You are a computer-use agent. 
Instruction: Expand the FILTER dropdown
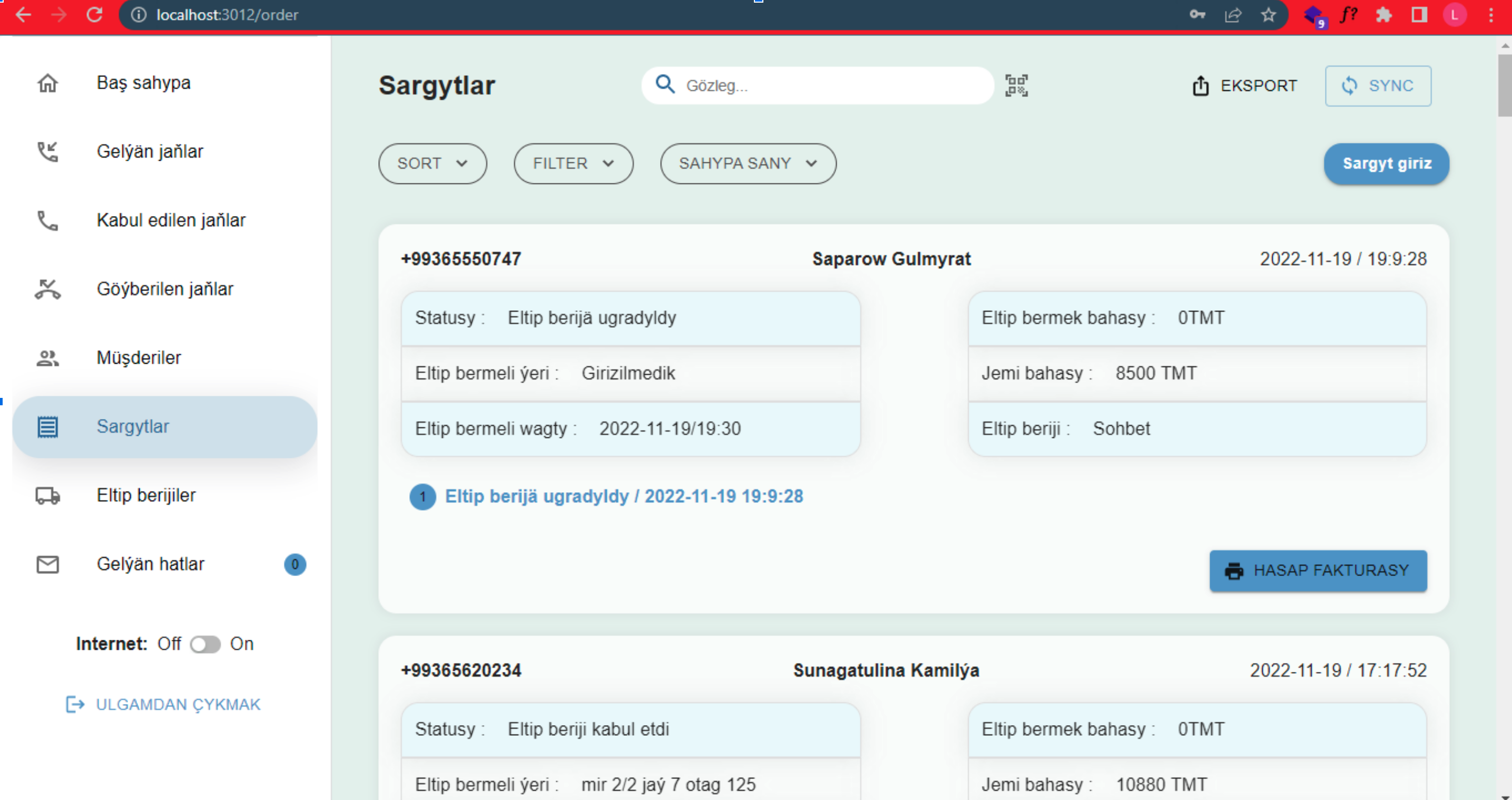(x=574, y=163)
